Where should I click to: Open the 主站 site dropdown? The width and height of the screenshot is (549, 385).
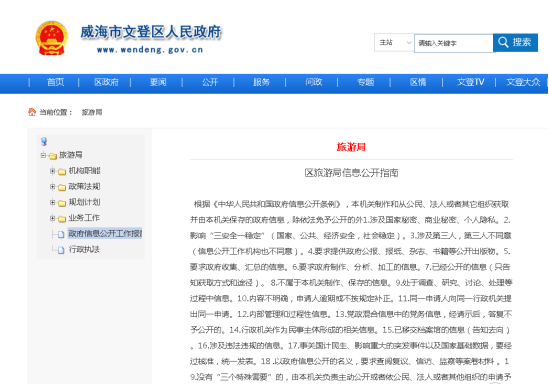click(x=394, y=43)
